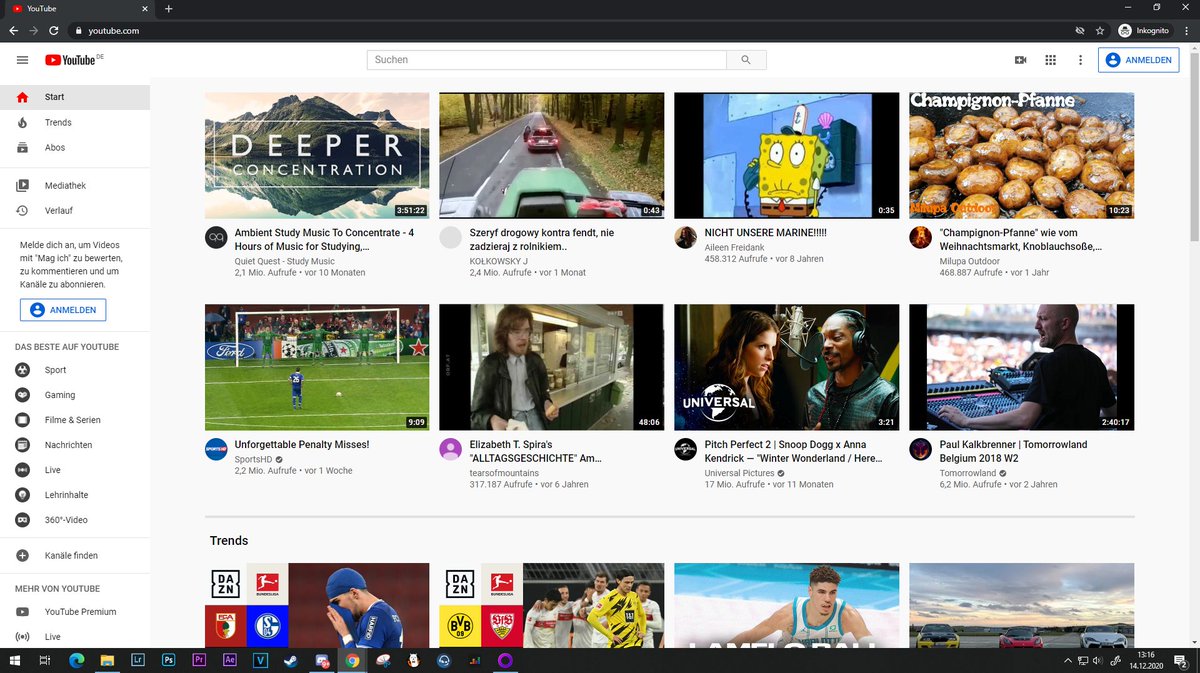Click ANMELDEN button in header
The image size is (1200, 673).
coord(1139,60)
